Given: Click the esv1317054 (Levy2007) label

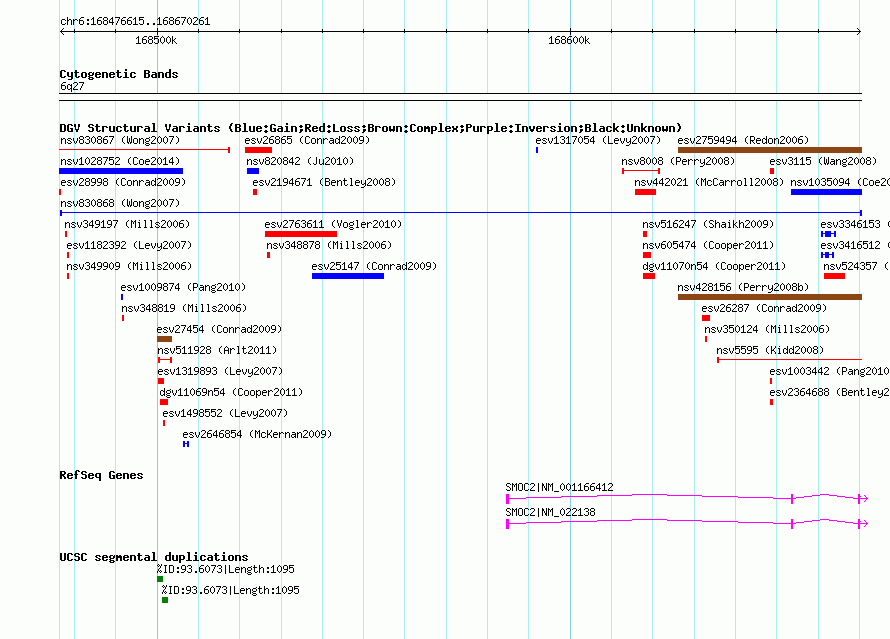Looking at the screenshot, I should click(598, 140).
